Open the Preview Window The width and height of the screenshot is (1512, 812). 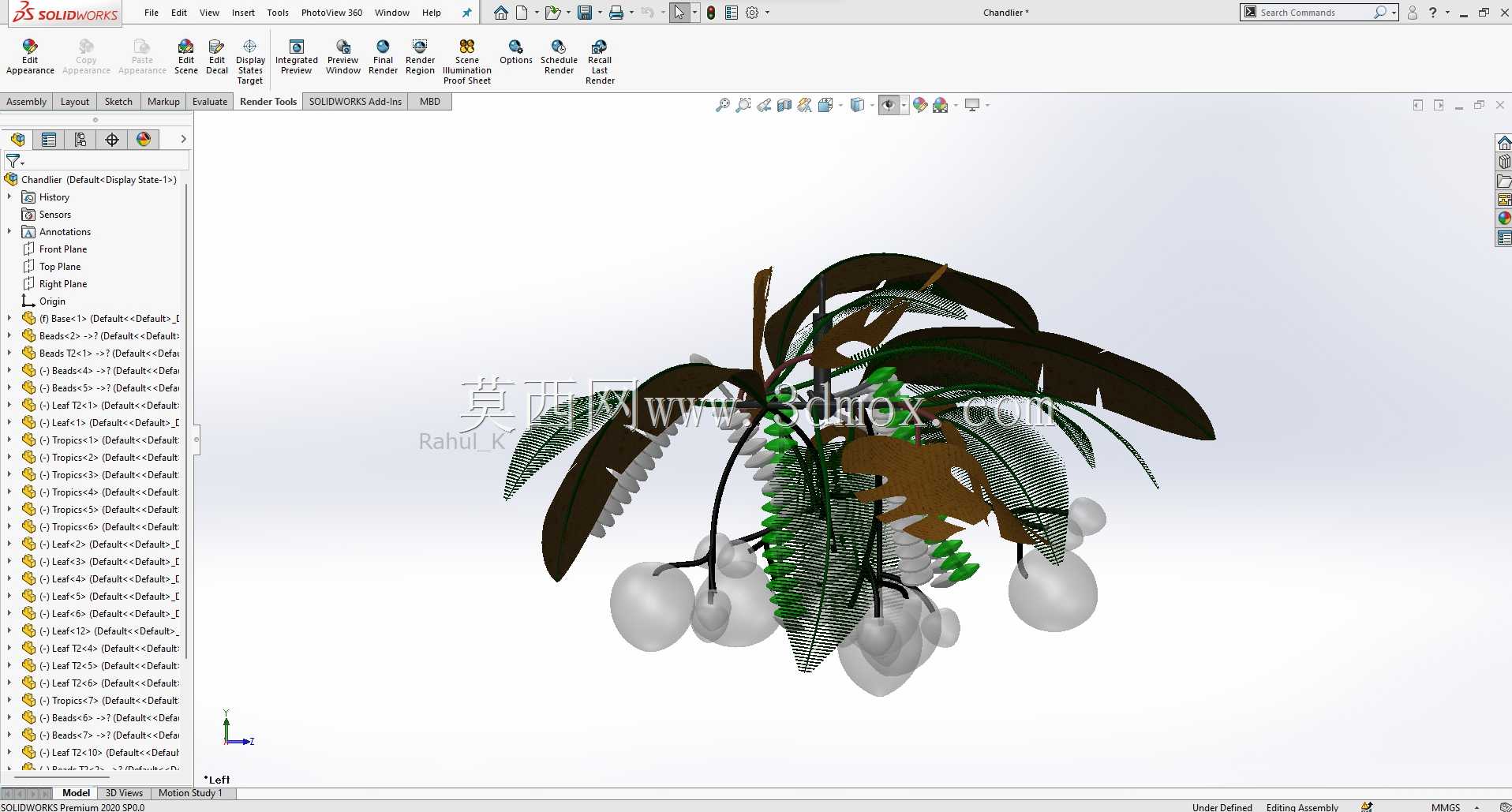pos(343,57)
